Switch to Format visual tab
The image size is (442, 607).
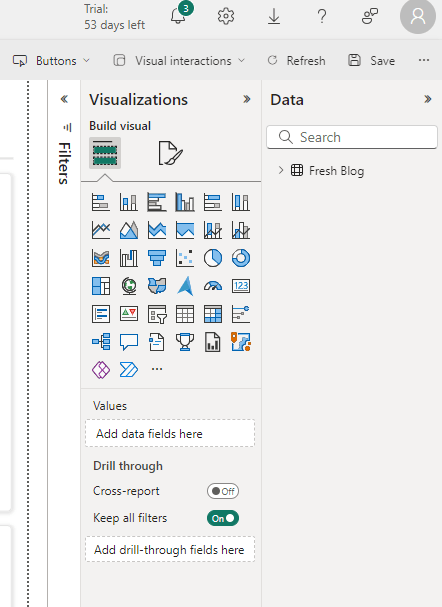pos(170,153)
